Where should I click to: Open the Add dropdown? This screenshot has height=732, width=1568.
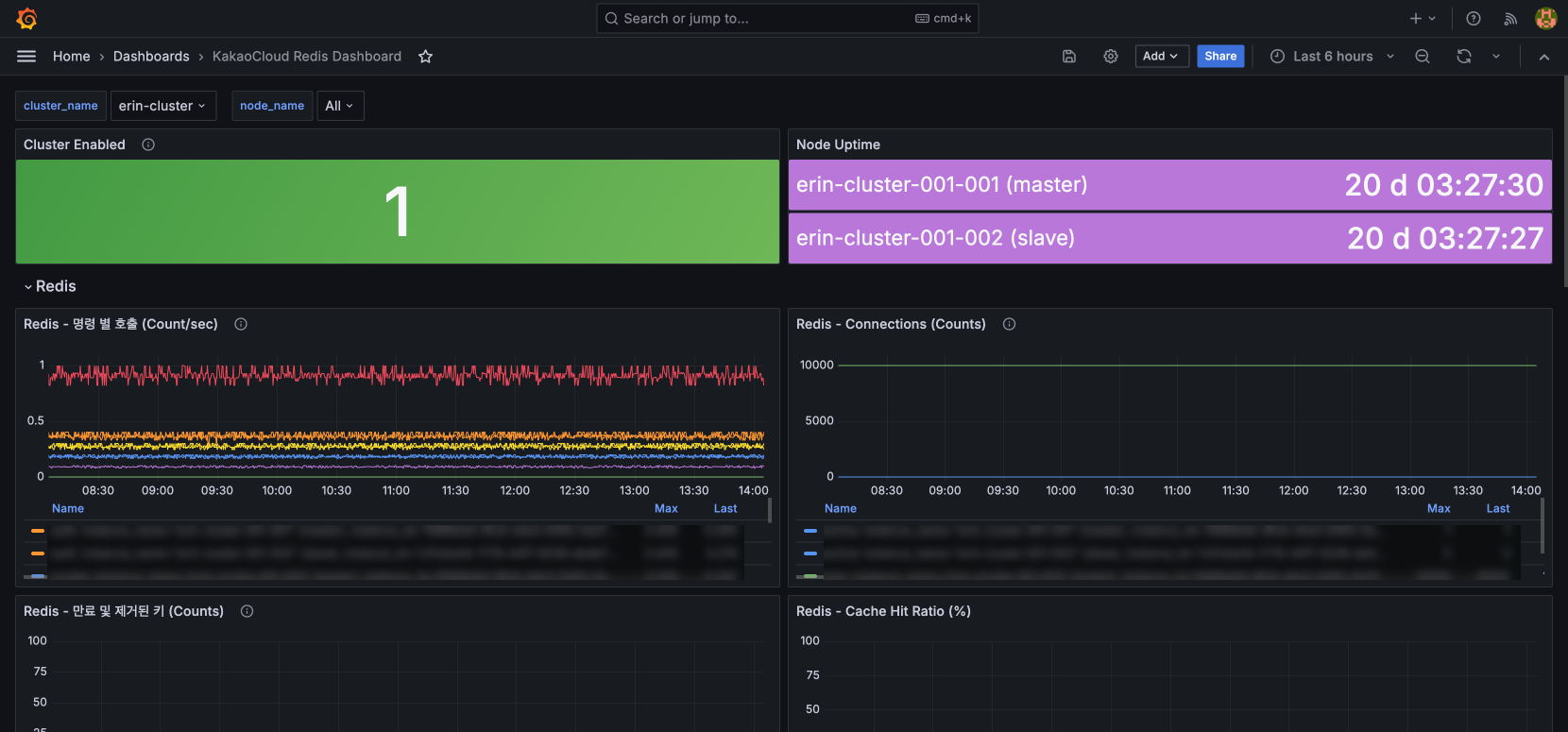pyautogui.click(x=1161, y=57)
